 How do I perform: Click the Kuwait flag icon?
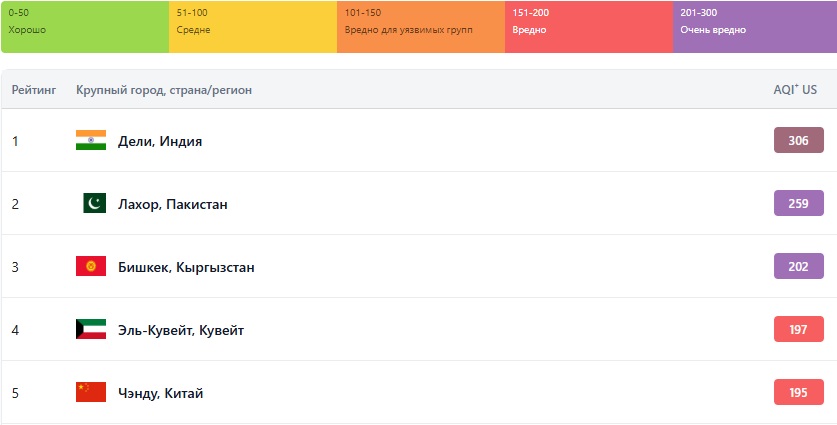click(91, 330)
